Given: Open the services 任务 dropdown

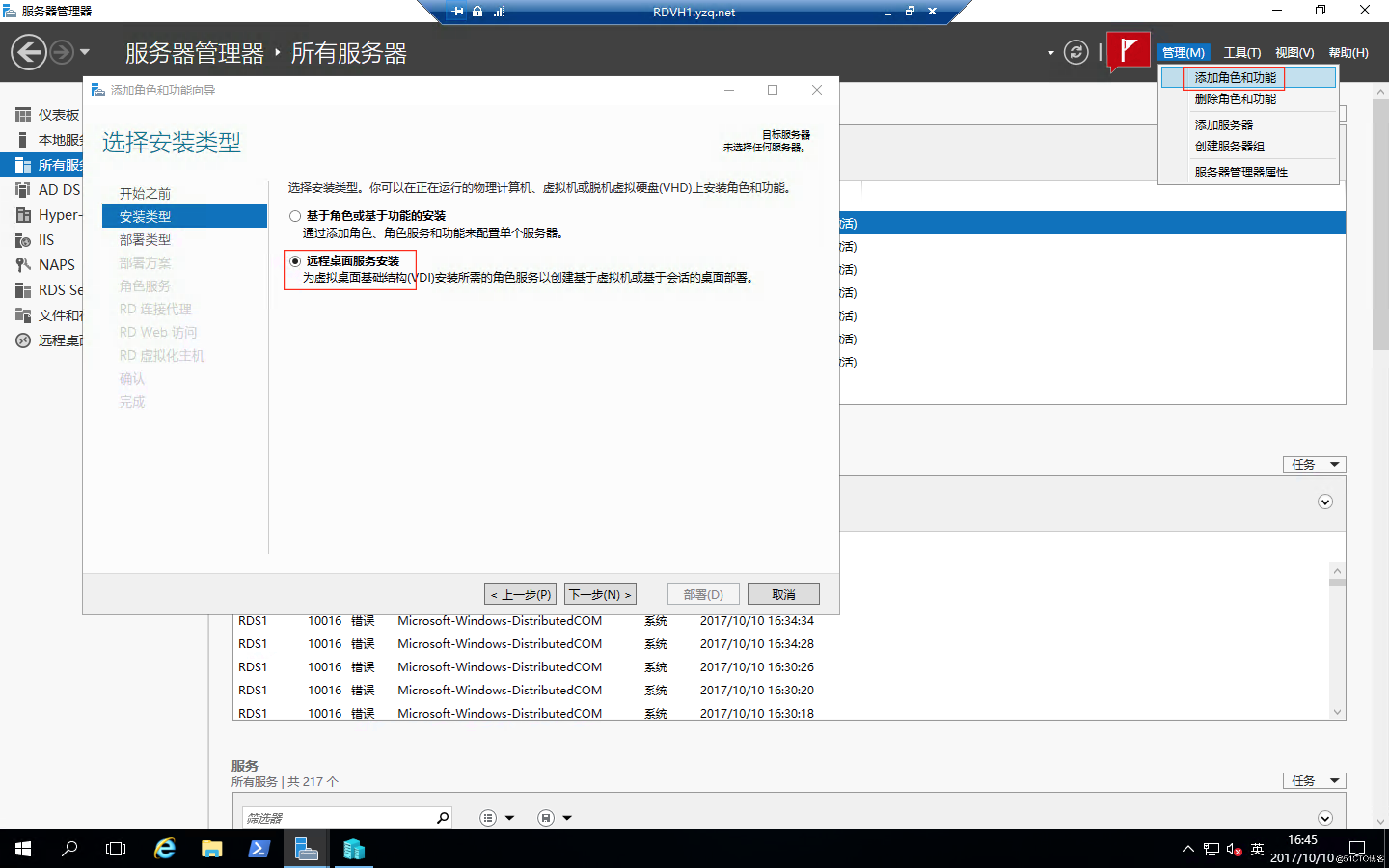Looking at the screenshot, I should click(x=1314, y=780).
